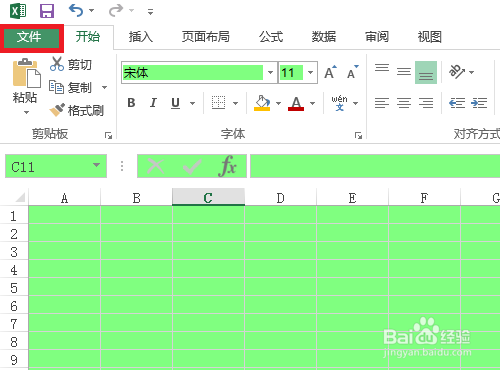The height and width of the screenshot is (370, 500).
Task: Expand the Name Box dropdown
Action: [x=97, y=165]
